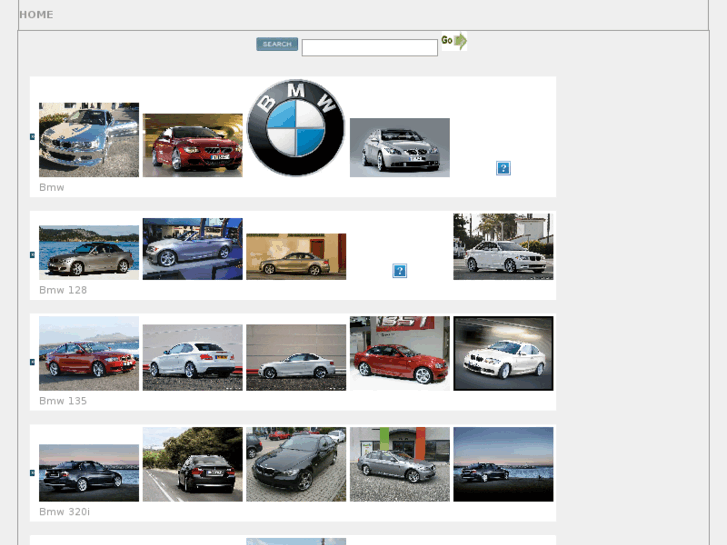Viewport: 727px width, 545px height.
Task: Open the white coupe street thumbnail in Bmw 128
Action: pyautogui.click(x=503, y=246)
